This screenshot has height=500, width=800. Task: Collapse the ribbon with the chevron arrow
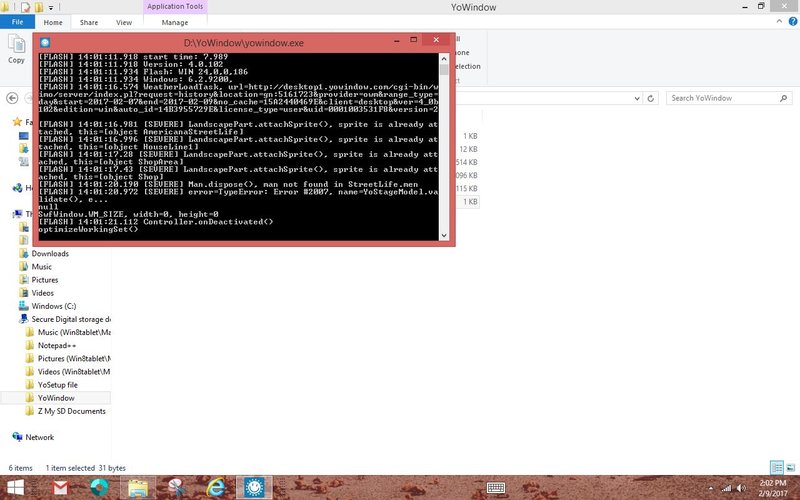click(779, 21)
